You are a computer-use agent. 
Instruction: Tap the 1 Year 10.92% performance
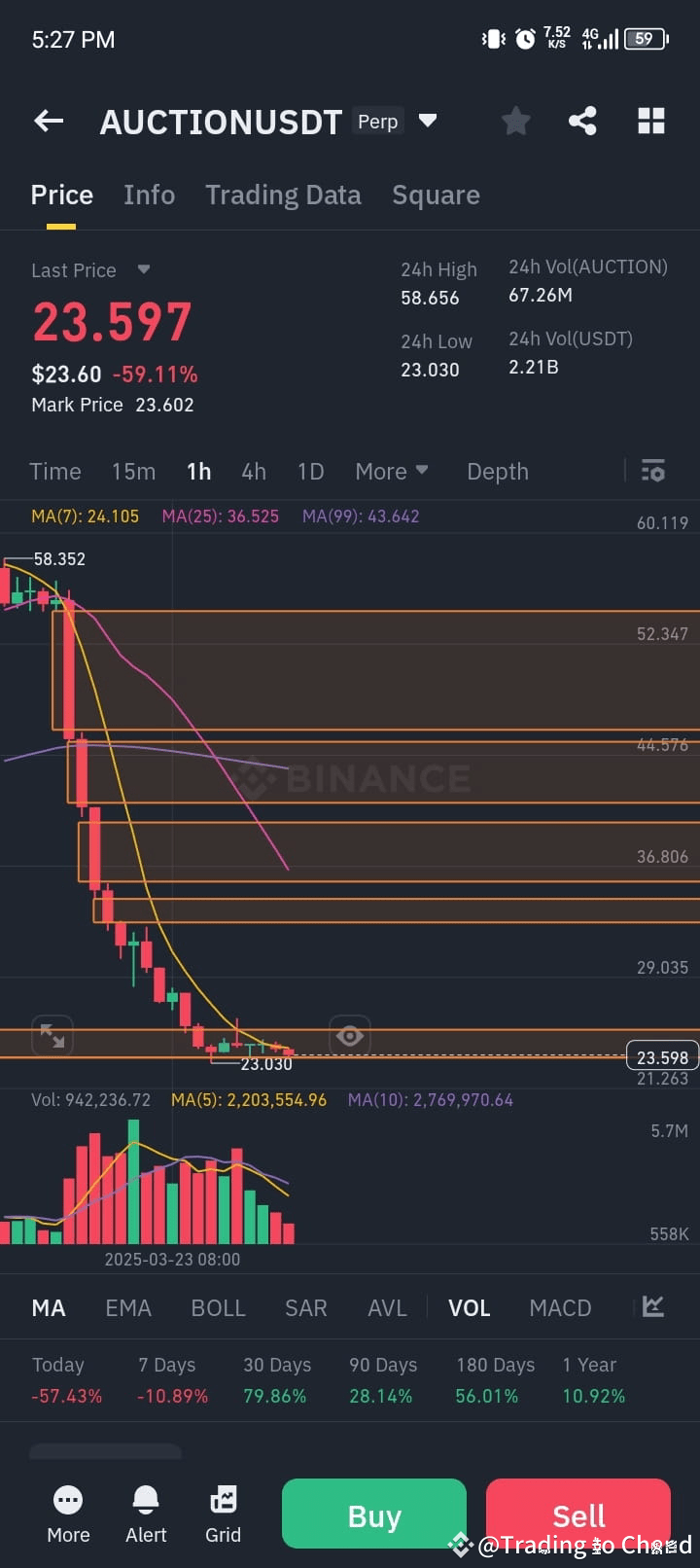tap(593, 1380)
